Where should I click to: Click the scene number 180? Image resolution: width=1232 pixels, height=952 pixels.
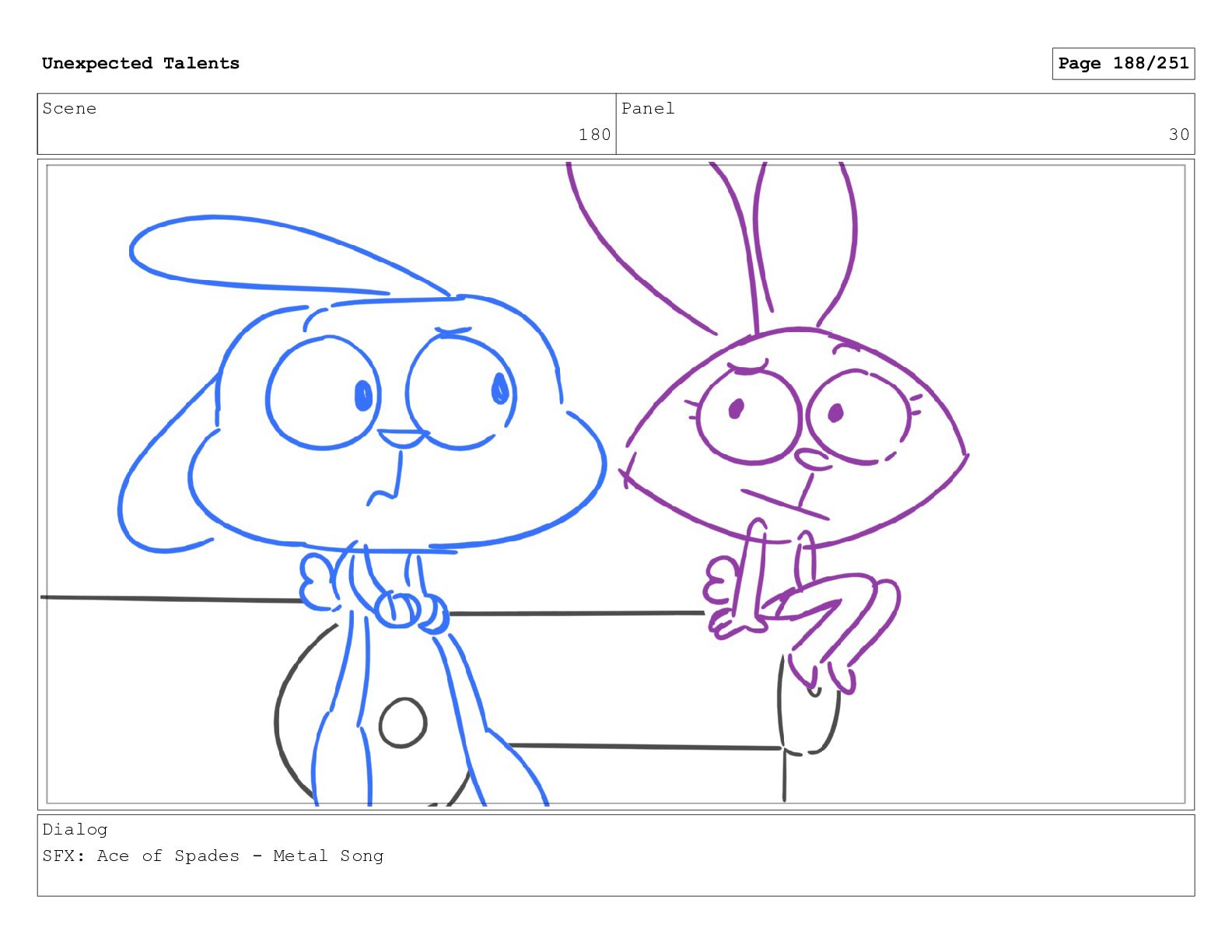[x=594, y=135]
